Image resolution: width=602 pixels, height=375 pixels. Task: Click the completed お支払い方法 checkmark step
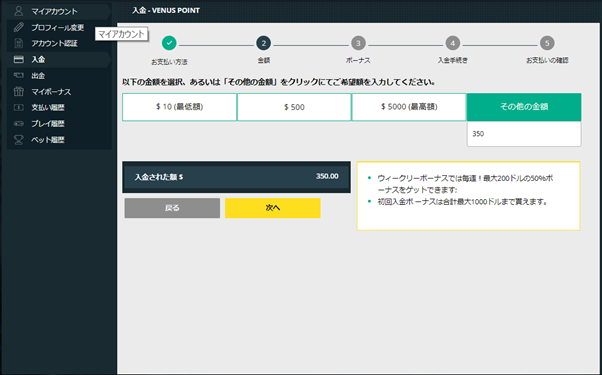169,43
